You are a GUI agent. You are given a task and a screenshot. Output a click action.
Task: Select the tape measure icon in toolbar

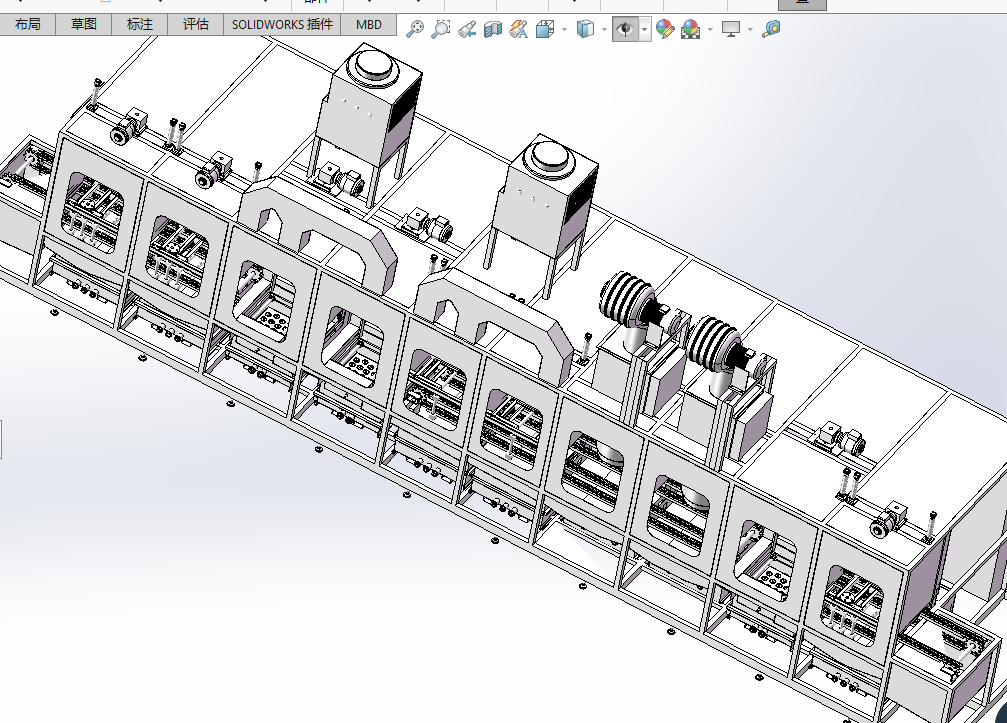tap(771, 30)
